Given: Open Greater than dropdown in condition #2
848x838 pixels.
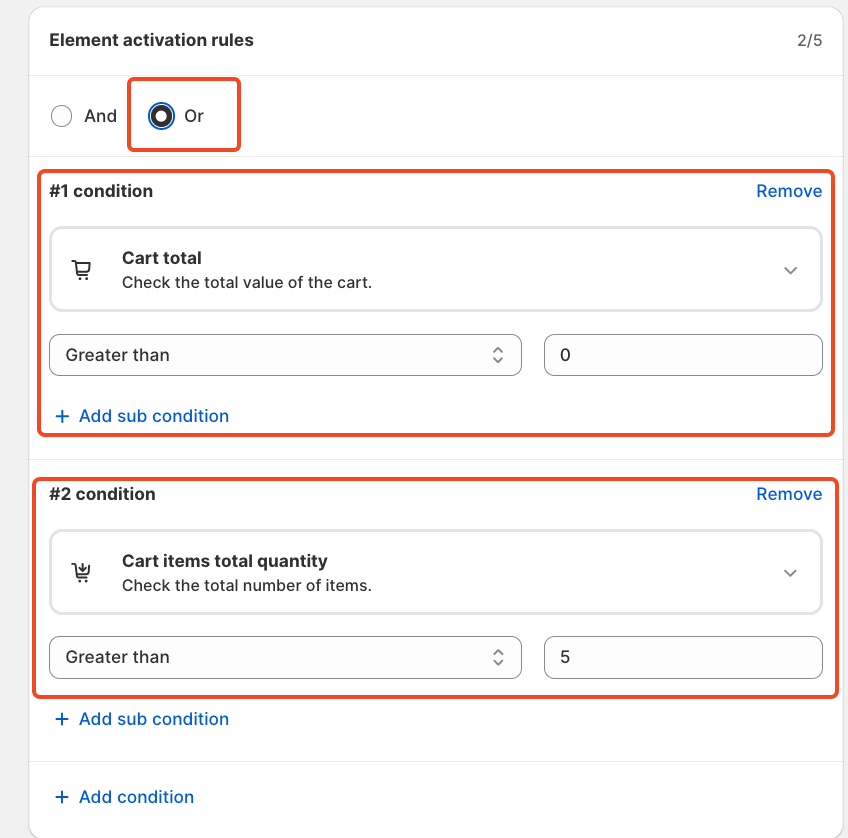Looking at the screenshot, I should 285,657.
